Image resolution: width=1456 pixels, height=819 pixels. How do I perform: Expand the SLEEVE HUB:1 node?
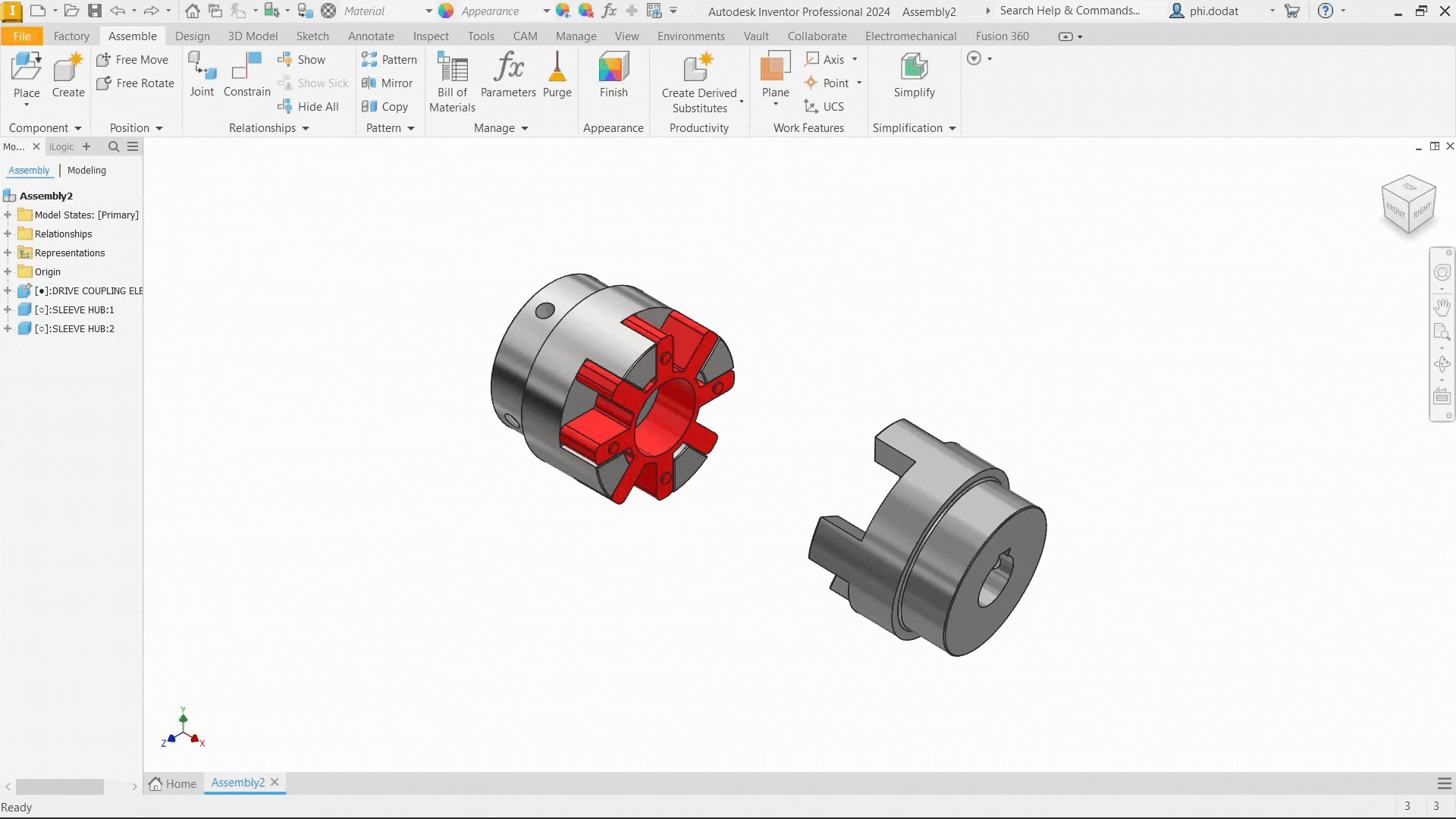[x=8, y=309]
